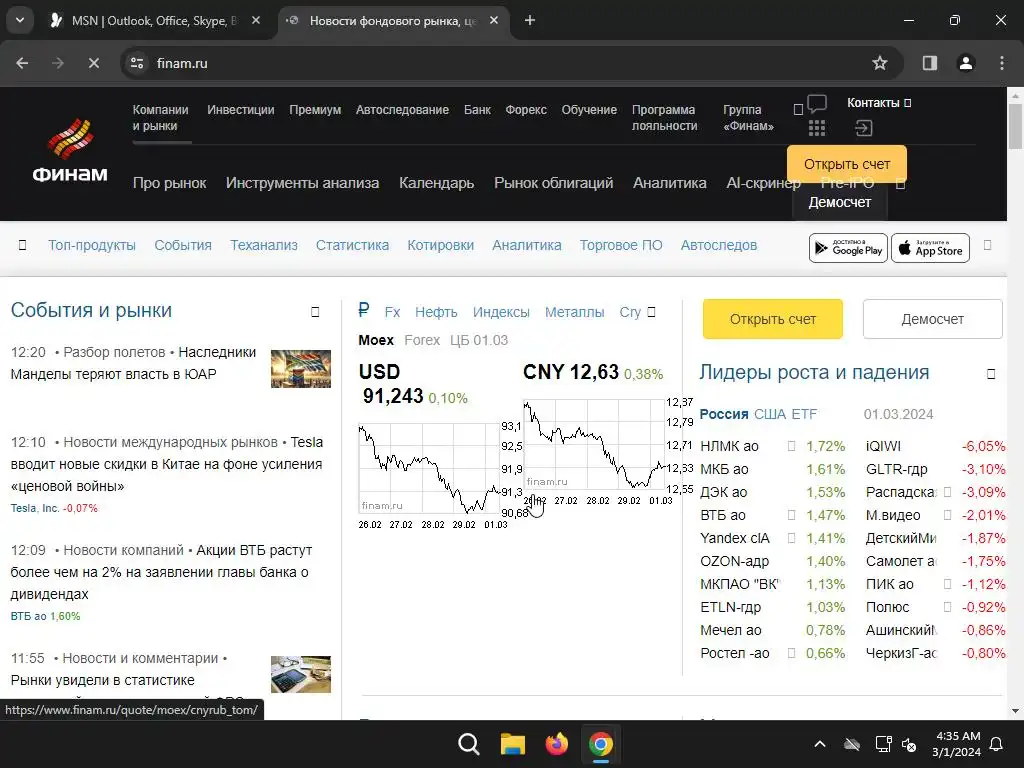The height and width of the screenshot is (768, 1024).
Task: Open a new browser tab
Action: click(530, 20)
